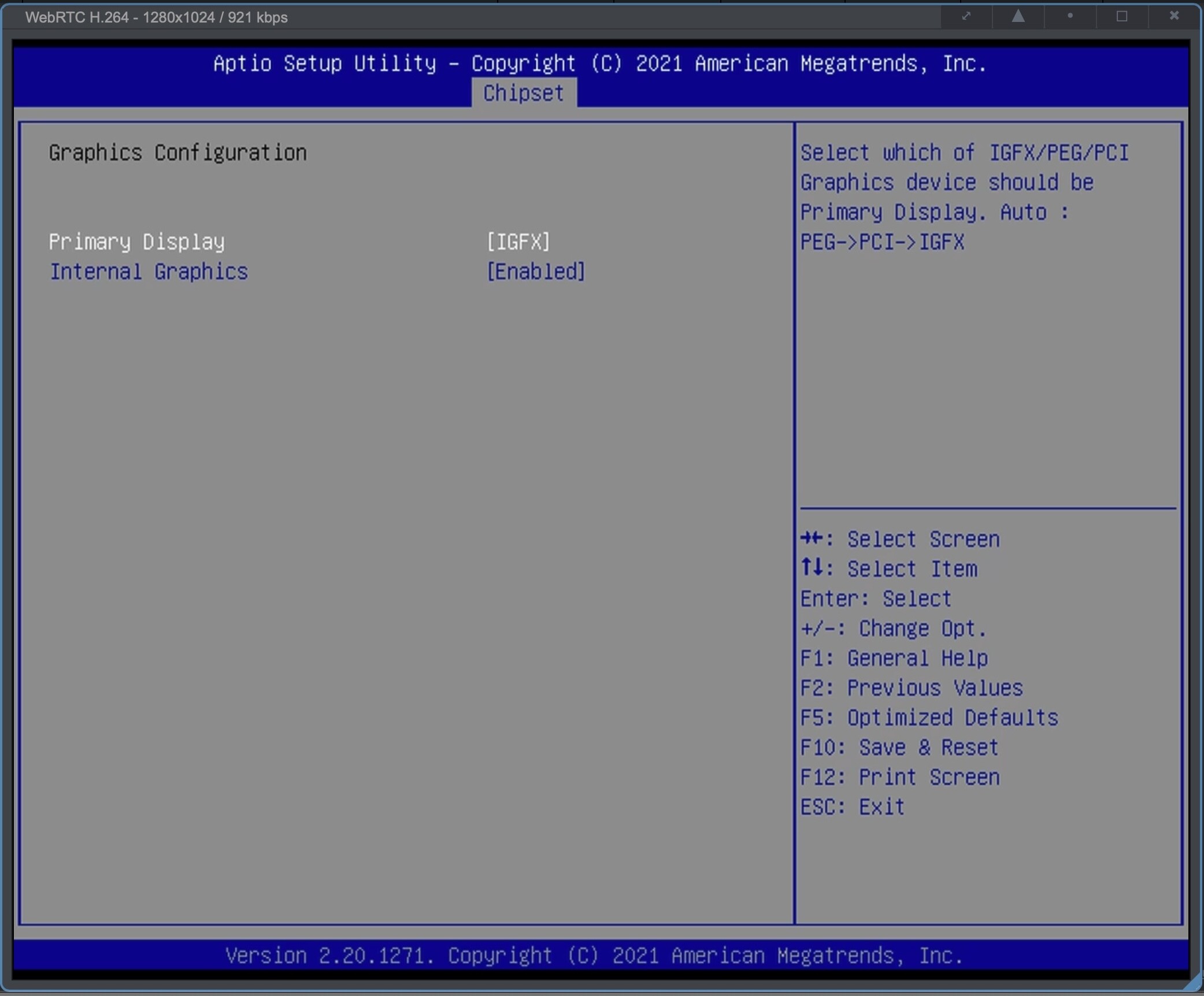This screenshot has width=1204, height=996.
Task: Click the Graphics Configuration heading
Action: click(178, 153)
